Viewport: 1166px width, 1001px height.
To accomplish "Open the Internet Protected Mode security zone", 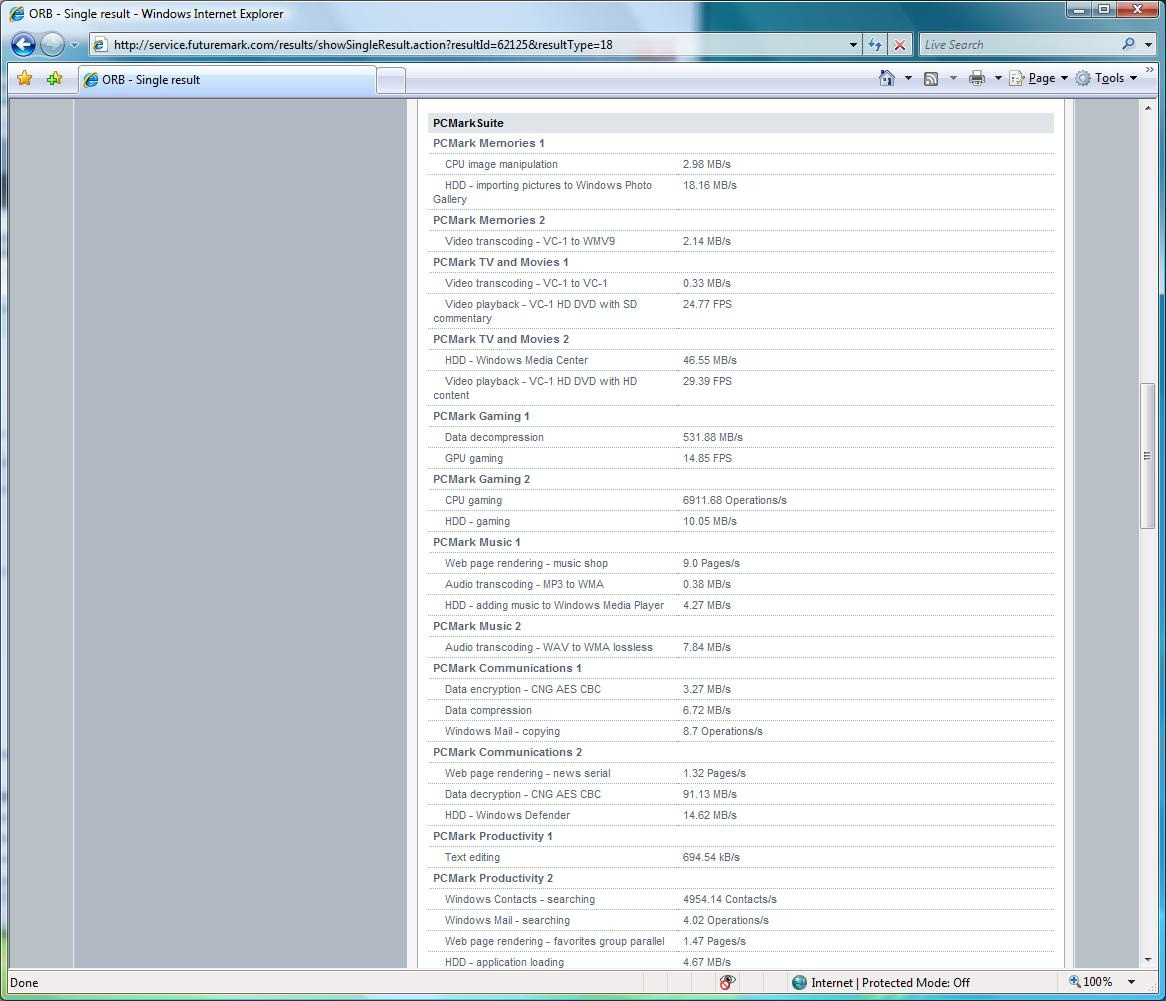I will pyautogui.click(x=880, y=982).
